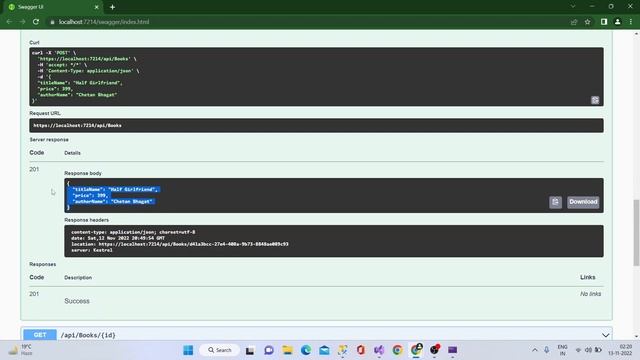Click the page vertical scrollbar thumb
The height and width of the screenshot is (360, 640).
[x=636, y=233]
